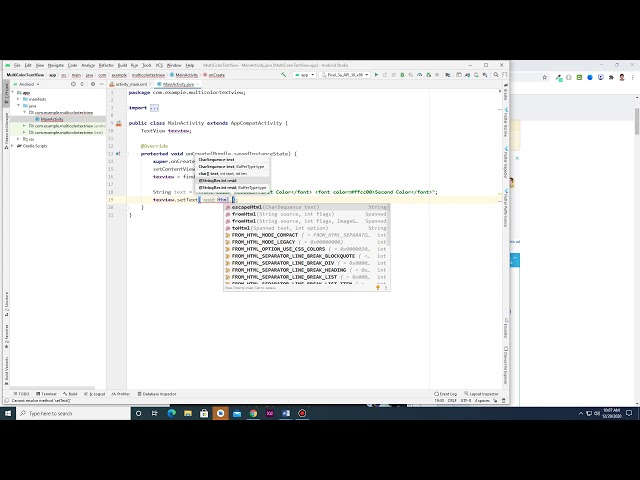
Task: Open Task View on the taskbar
Action: point(154,413)
